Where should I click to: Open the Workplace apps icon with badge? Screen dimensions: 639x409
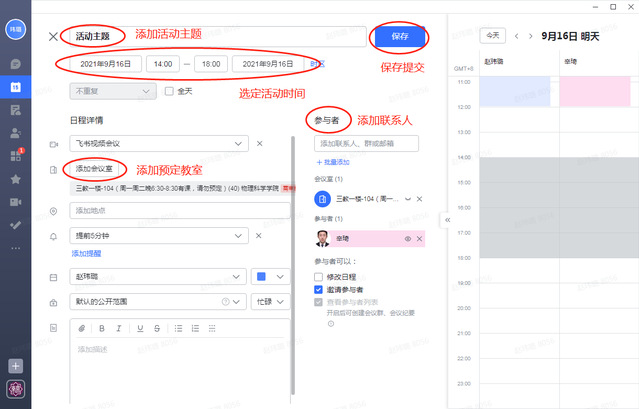tap(15, 155)
